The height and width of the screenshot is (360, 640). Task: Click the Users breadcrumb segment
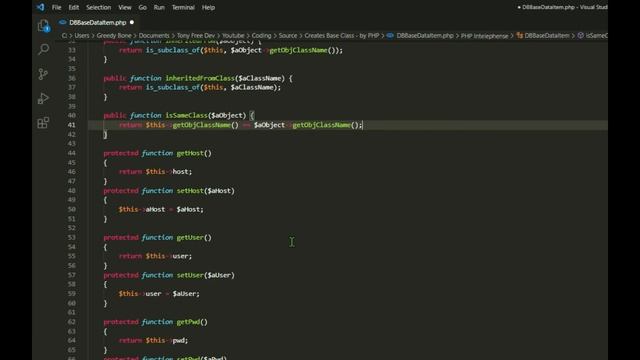coord(82,36)
